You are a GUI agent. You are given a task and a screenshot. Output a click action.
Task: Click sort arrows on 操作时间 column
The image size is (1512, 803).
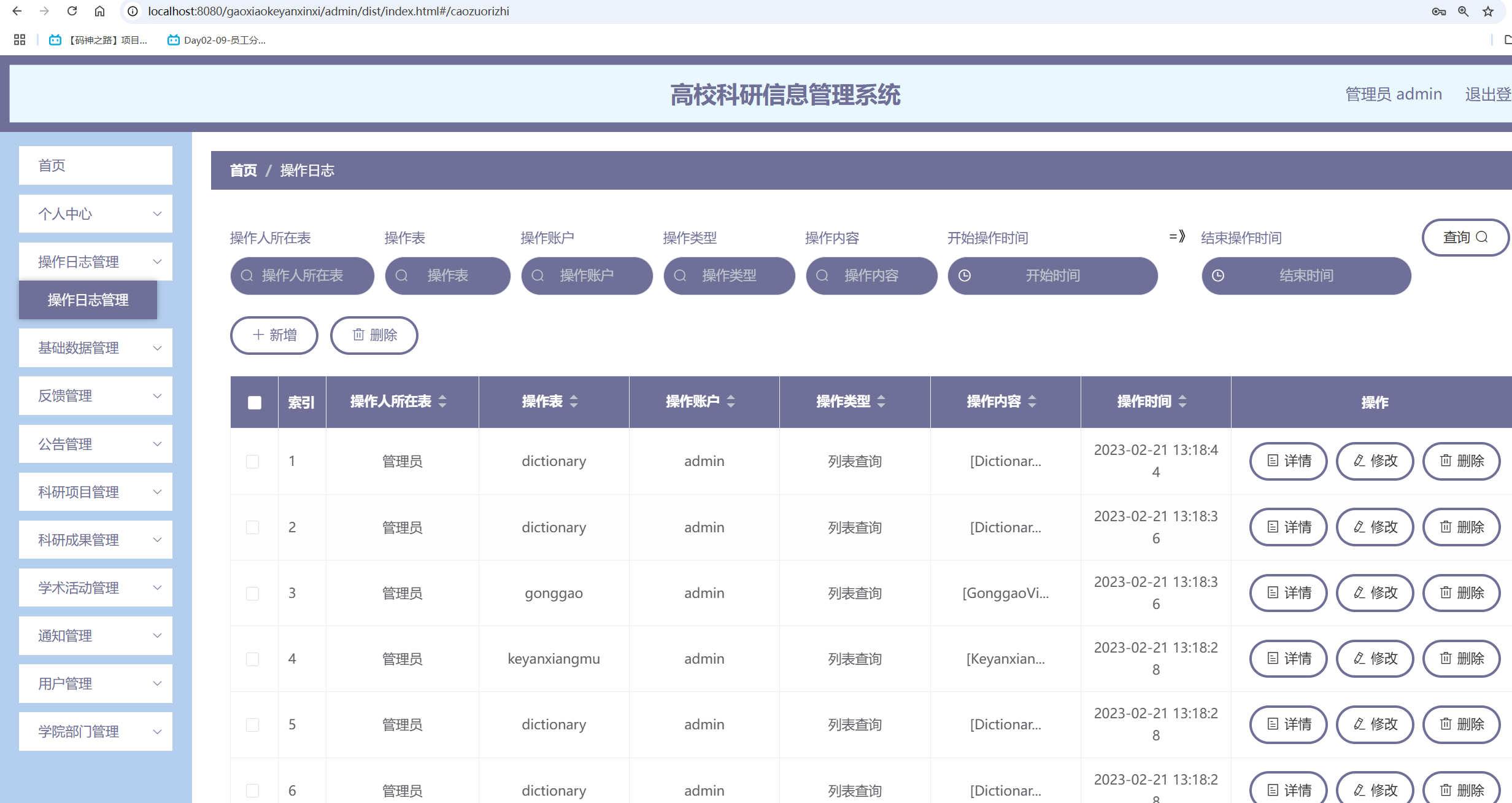(1182, 401)
